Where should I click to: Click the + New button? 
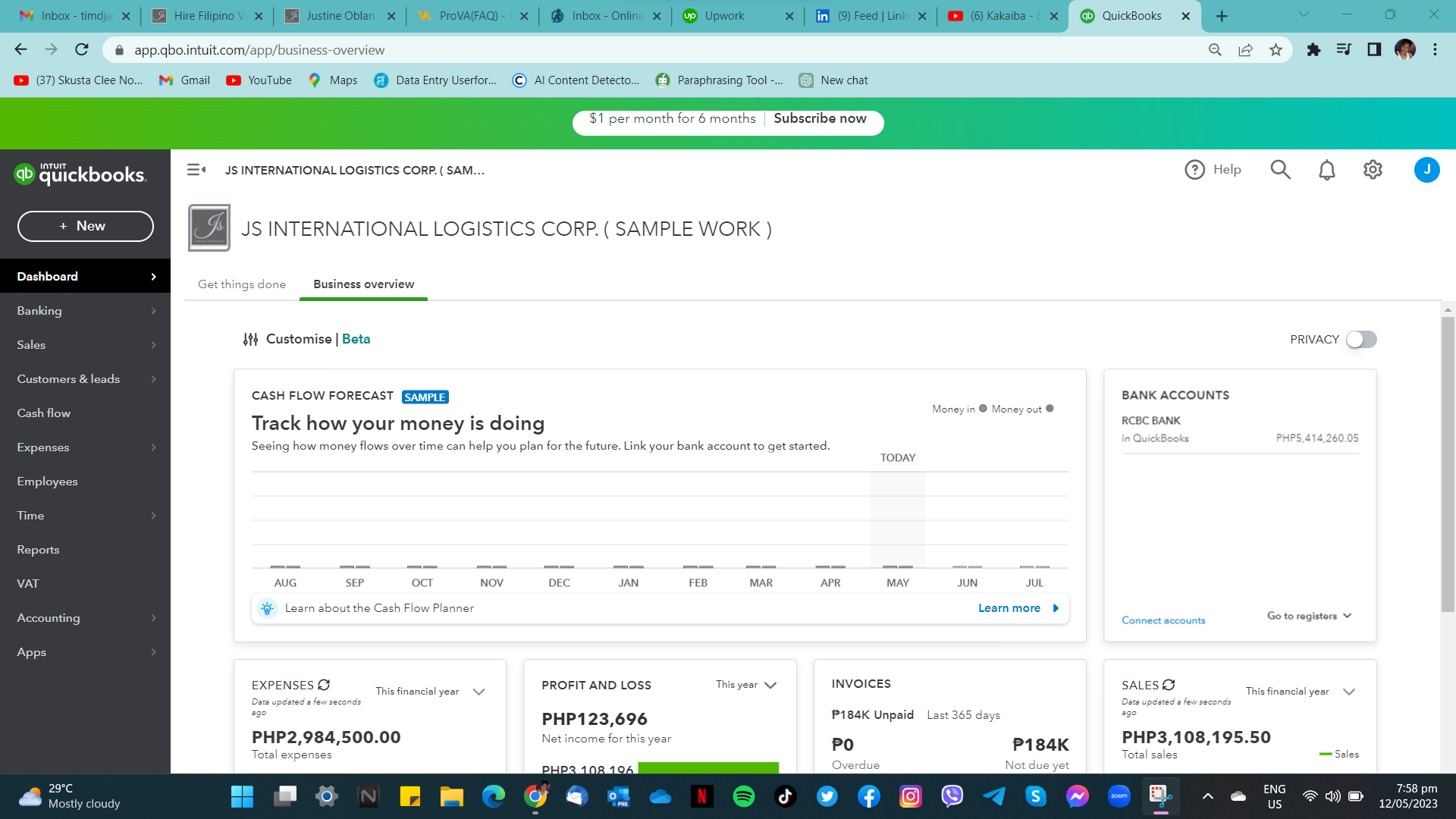(85, 226)
